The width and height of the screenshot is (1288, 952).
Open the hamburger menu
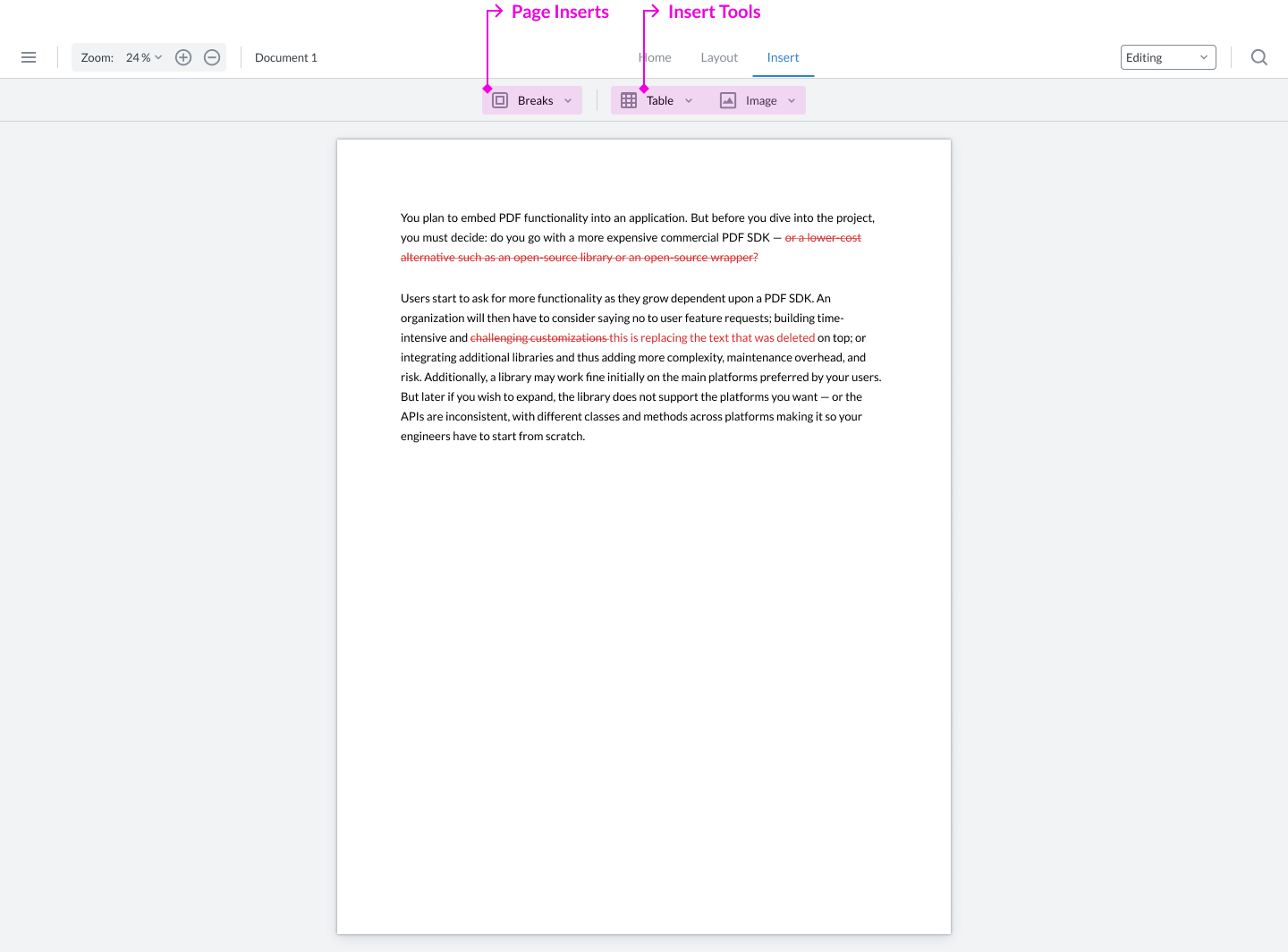coord(29,57)
